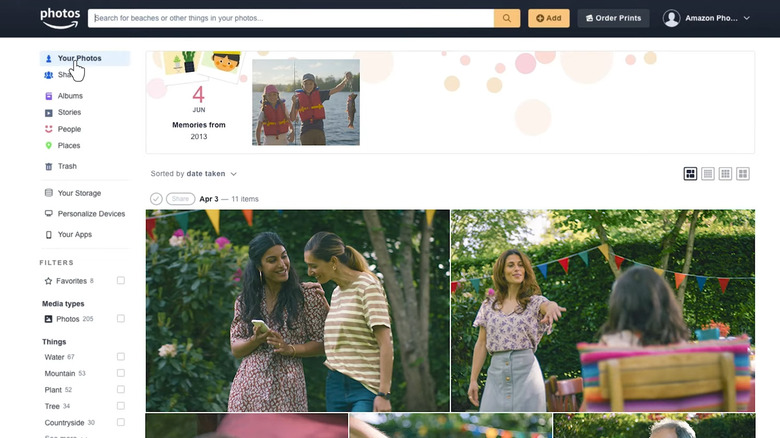Viewport: 780px width, 438px height.
Task: Enable the Favorites filter checkbox
Action: pyautogui.click(x=121, y=281)
